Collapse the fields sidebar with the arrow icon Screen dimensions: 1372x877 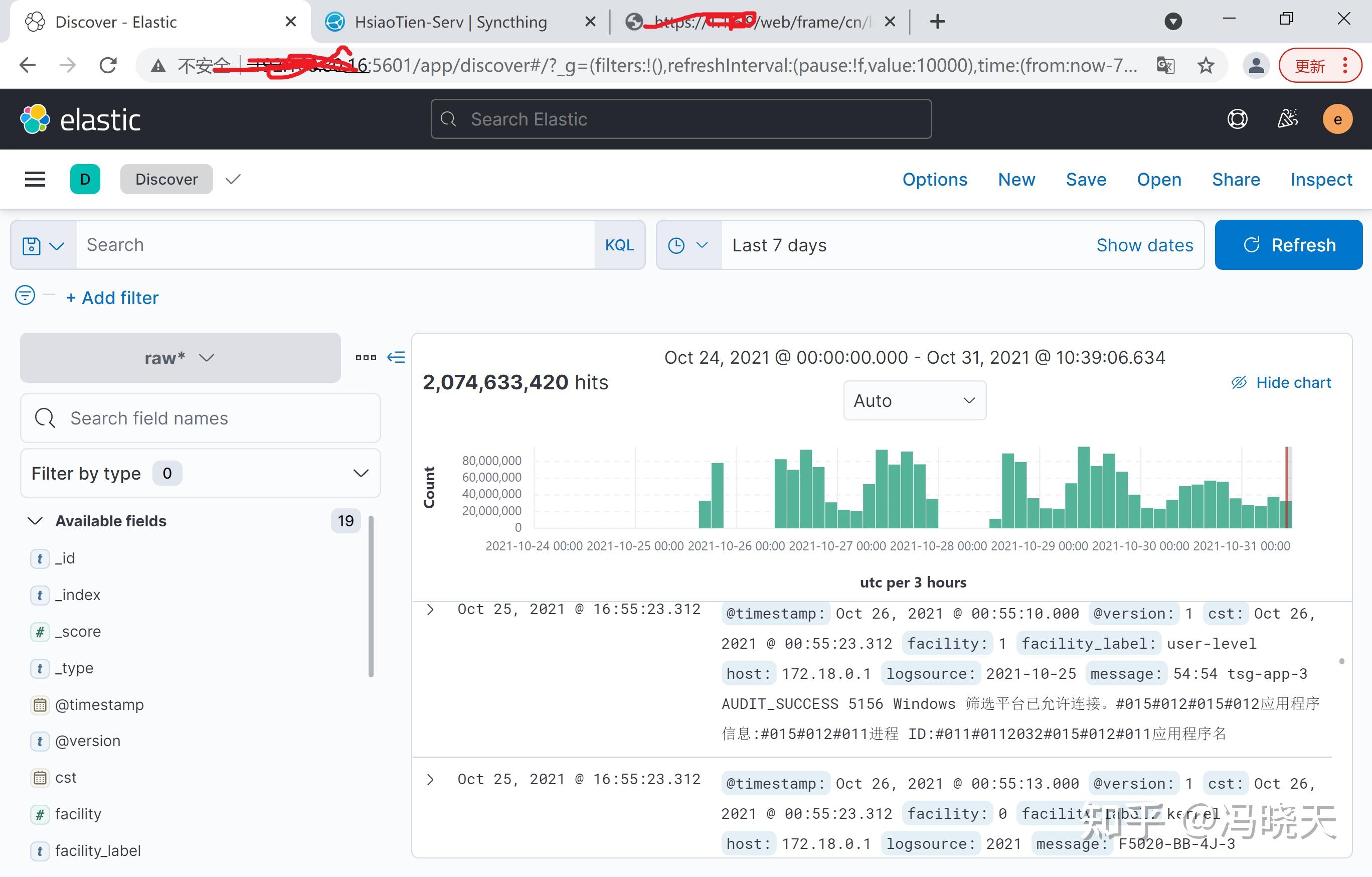tap(397, 358)
